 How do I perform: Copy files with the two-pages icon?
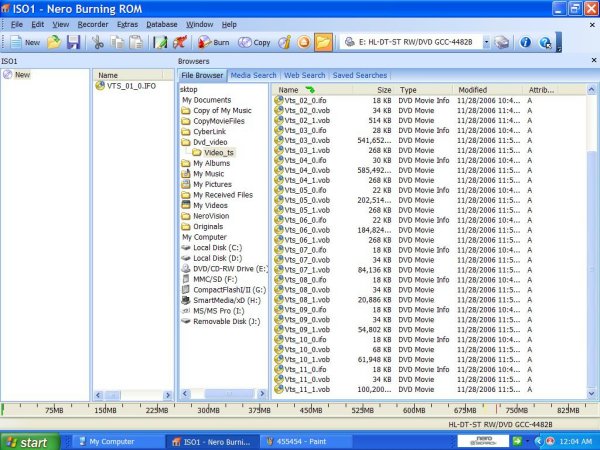tap(117, 42)
